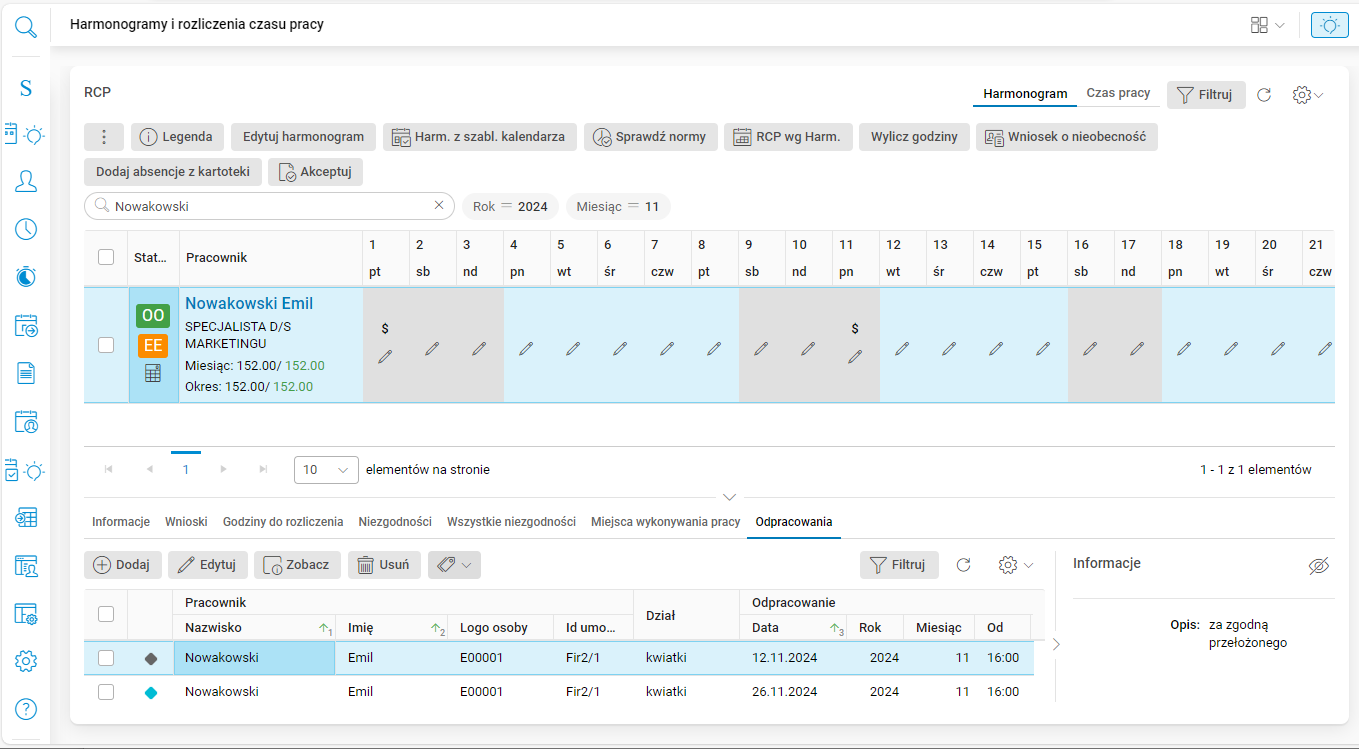This screenshot has width=1359, height=749.
Task: Open the Niezgodności tab
Action: (x=395, y=522)
